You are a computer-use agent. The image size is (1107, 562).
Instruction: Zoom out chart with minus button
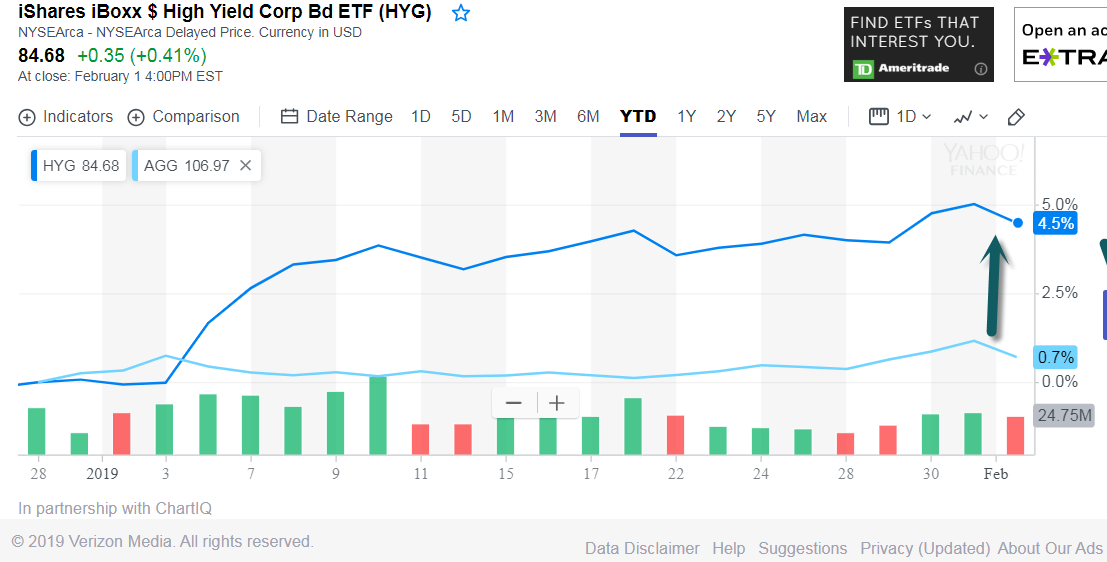click(x=514, y=403)
